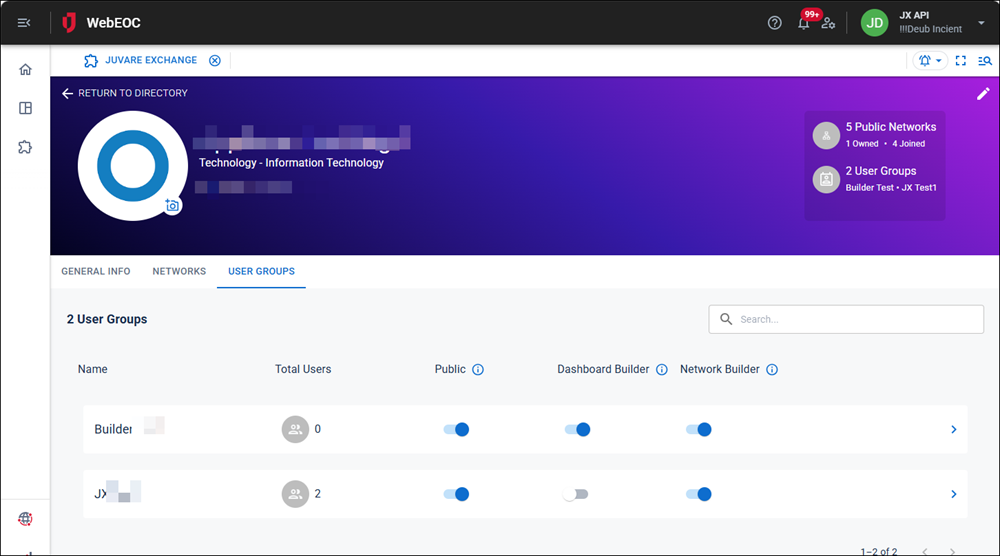Open the user admin settings icon
The width and height of the screenshot is (1000, 556).
[828, 23]
